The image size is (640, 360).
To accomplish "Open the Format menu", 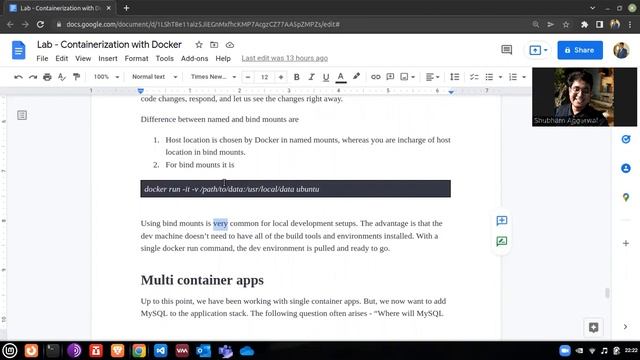I will [x=136, y=58].
